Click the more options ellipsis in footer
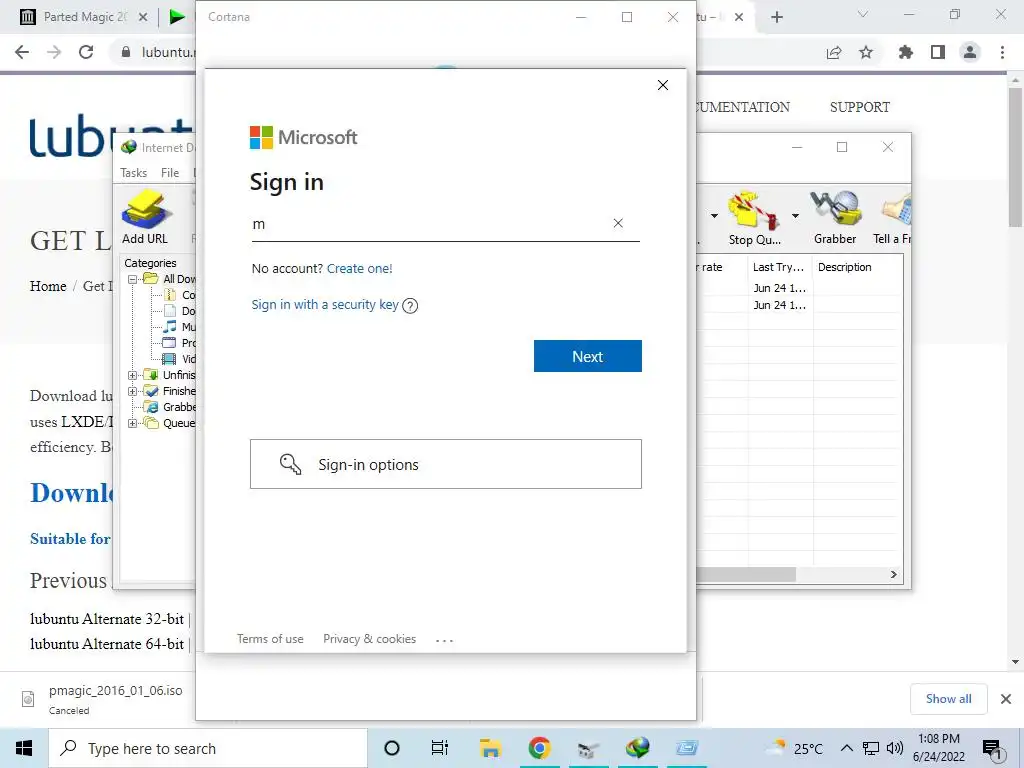 coord(444,639)
